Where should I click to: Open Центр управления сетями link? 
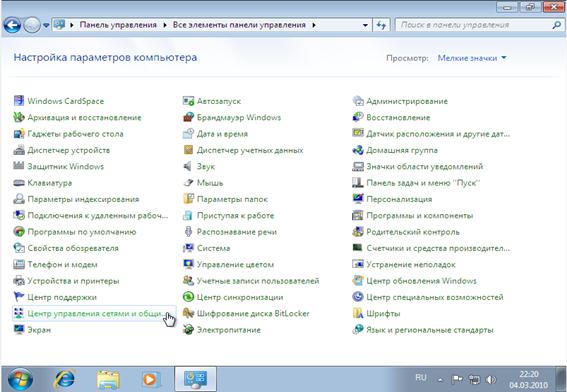94,314
